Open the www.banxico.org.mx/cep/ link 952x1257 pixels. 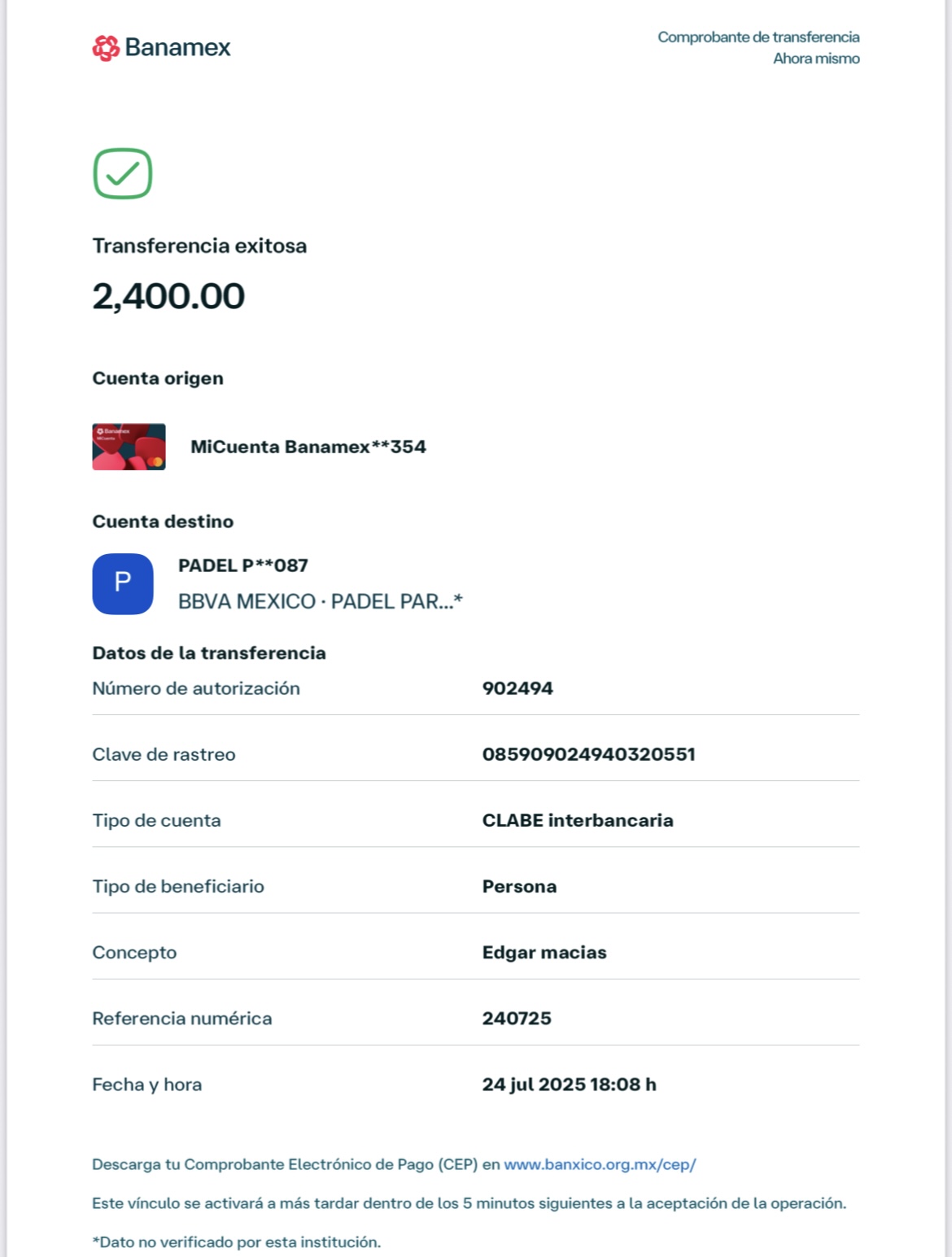click(x=600, y=1164)
